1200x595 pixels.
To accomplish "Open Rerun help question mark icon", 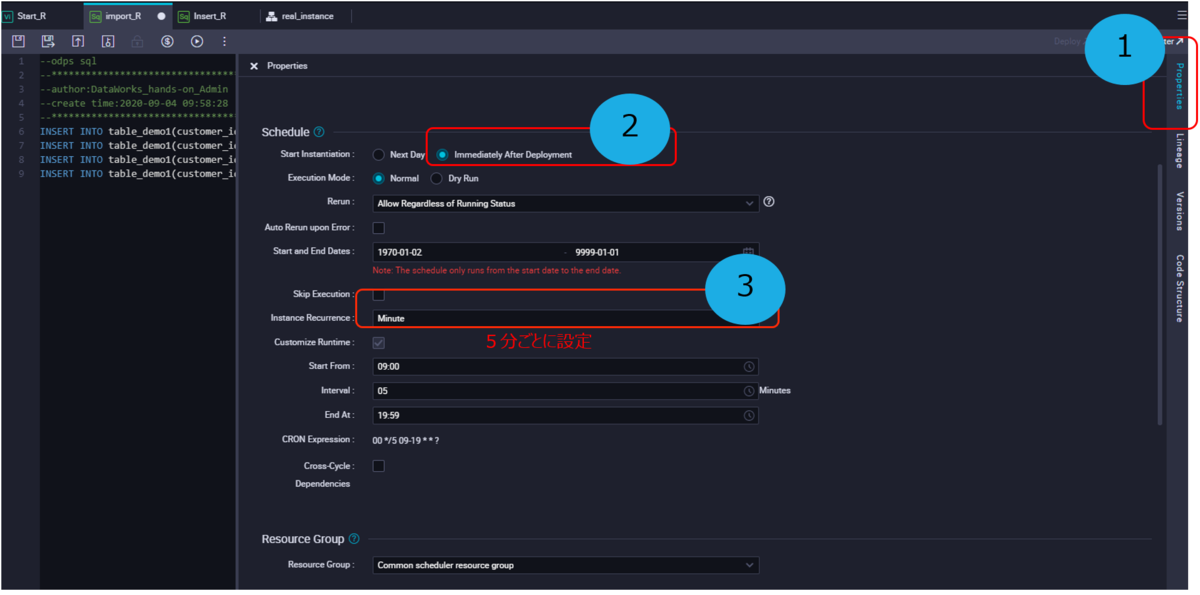I will coord(769,202).
